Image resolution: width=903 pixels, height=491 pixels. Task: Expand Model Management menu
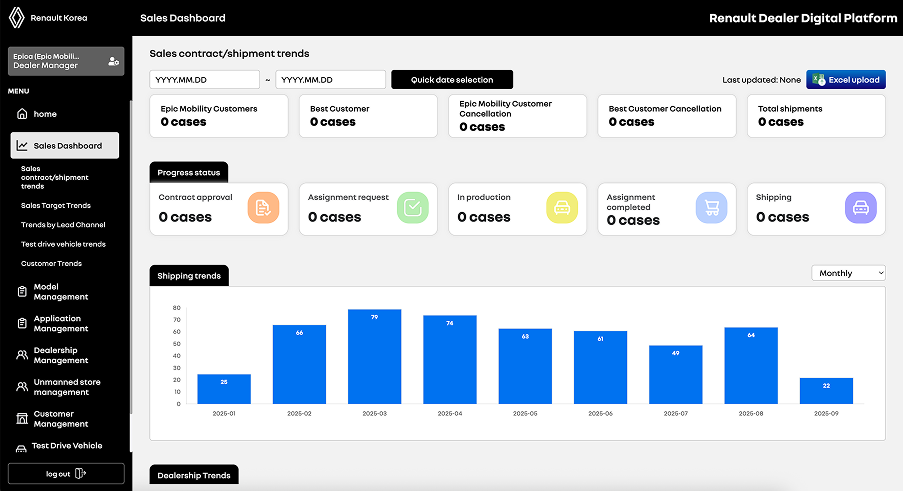60,292
